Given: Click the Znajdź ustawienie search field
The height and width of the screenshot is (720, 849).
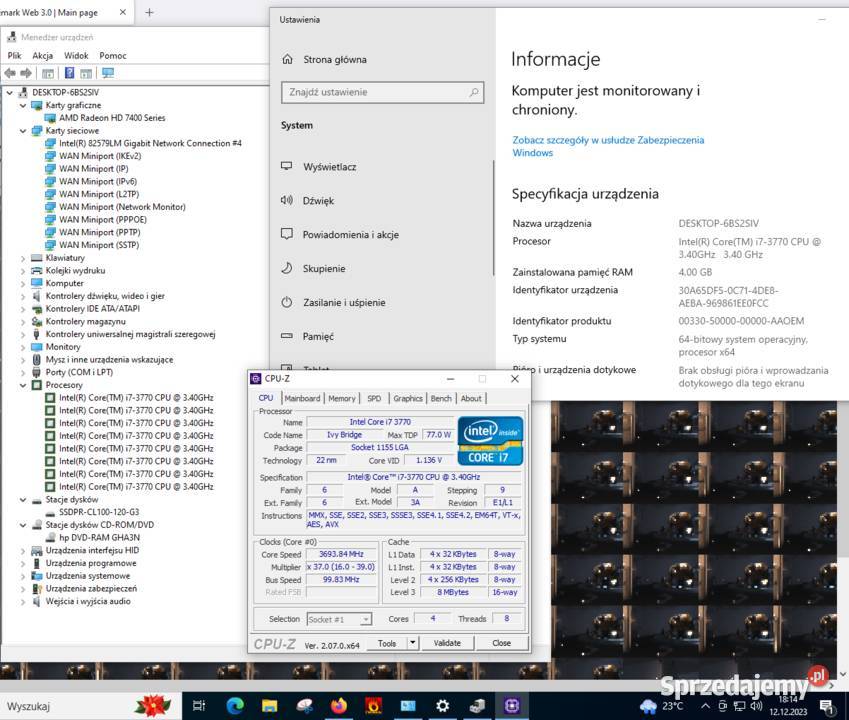Looking at the screenshot, I should (382, 92).
